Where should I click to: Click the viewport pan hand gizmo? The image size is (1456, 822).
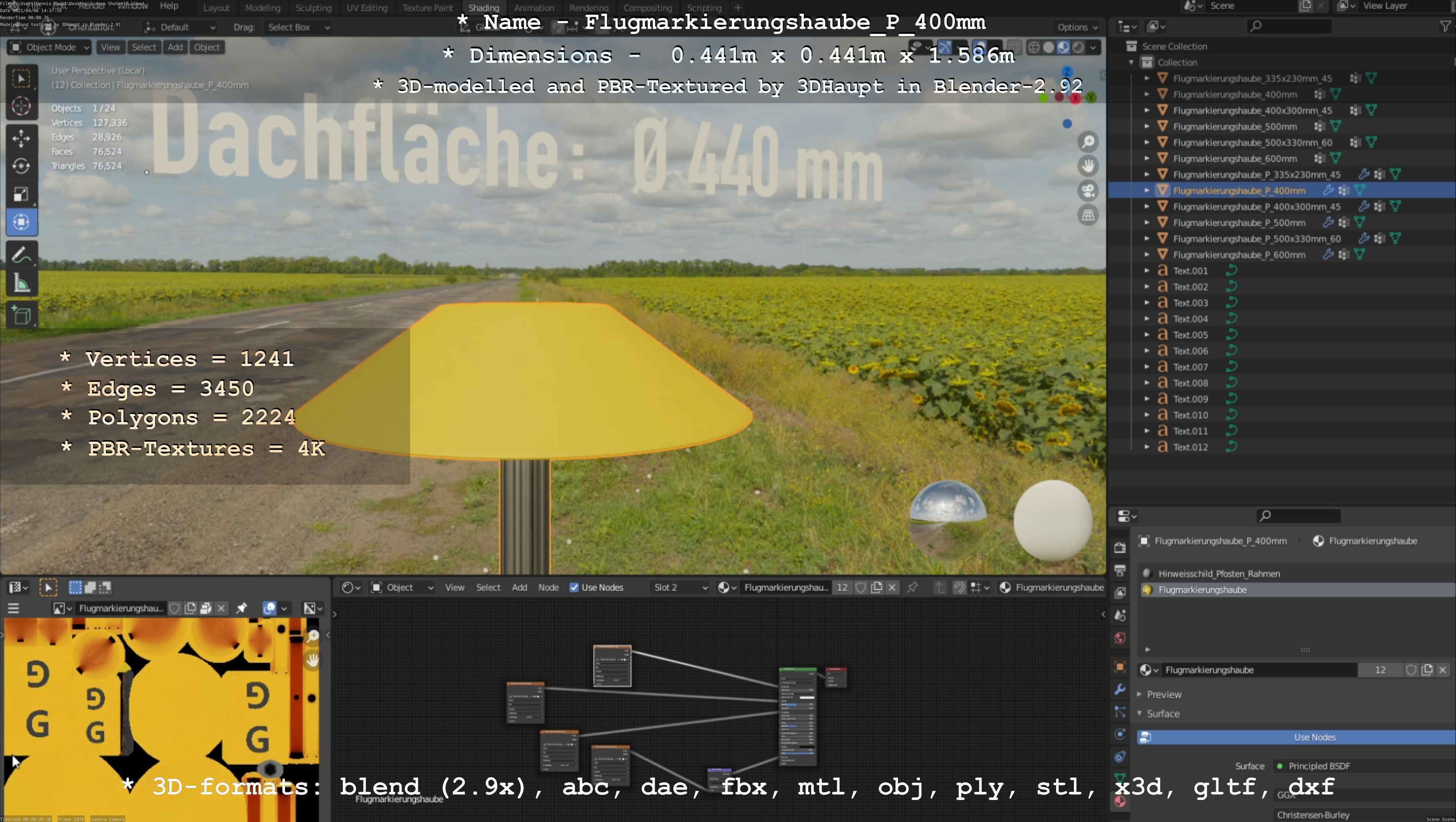[1088, 166]
